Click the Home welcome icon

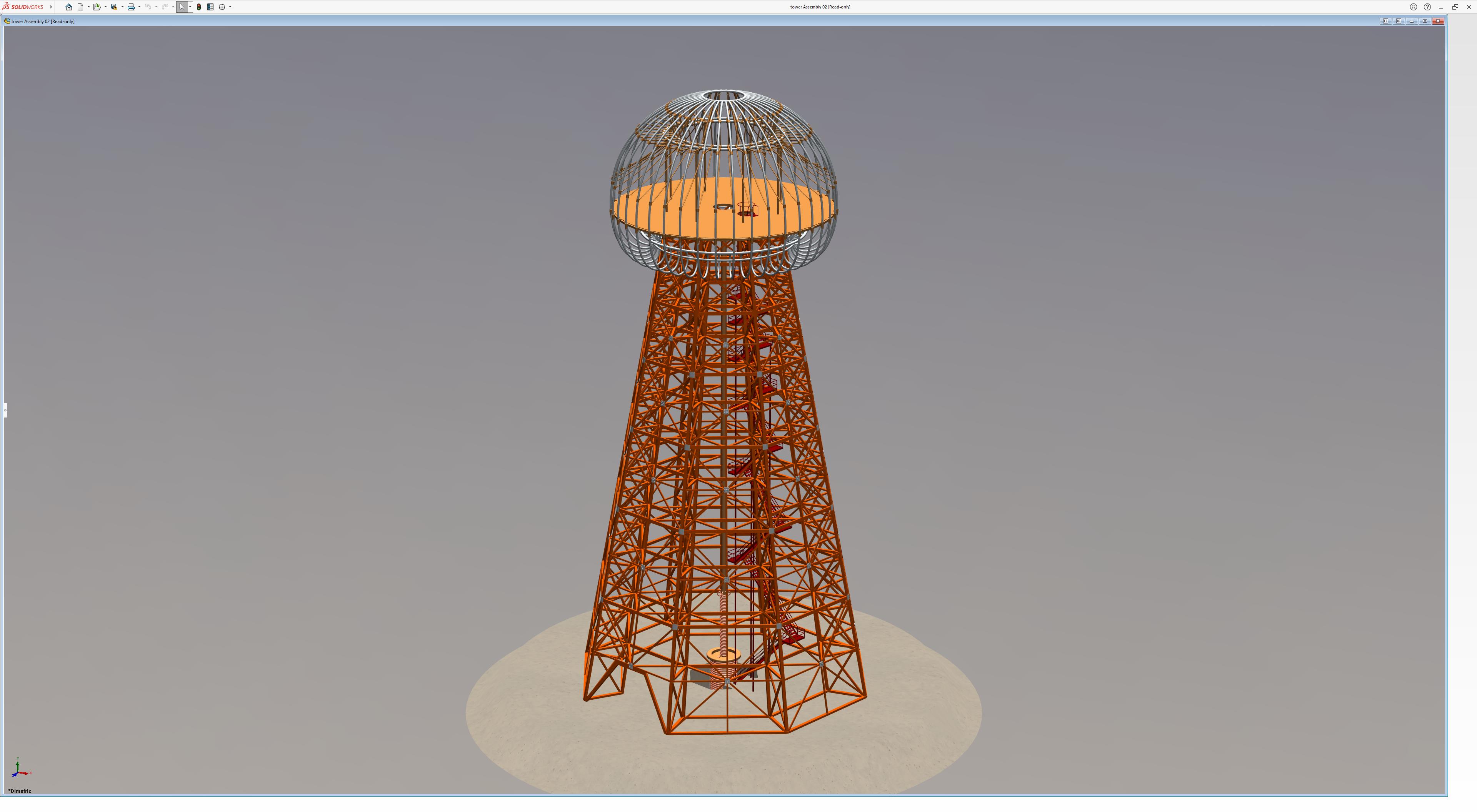[69, 7]
